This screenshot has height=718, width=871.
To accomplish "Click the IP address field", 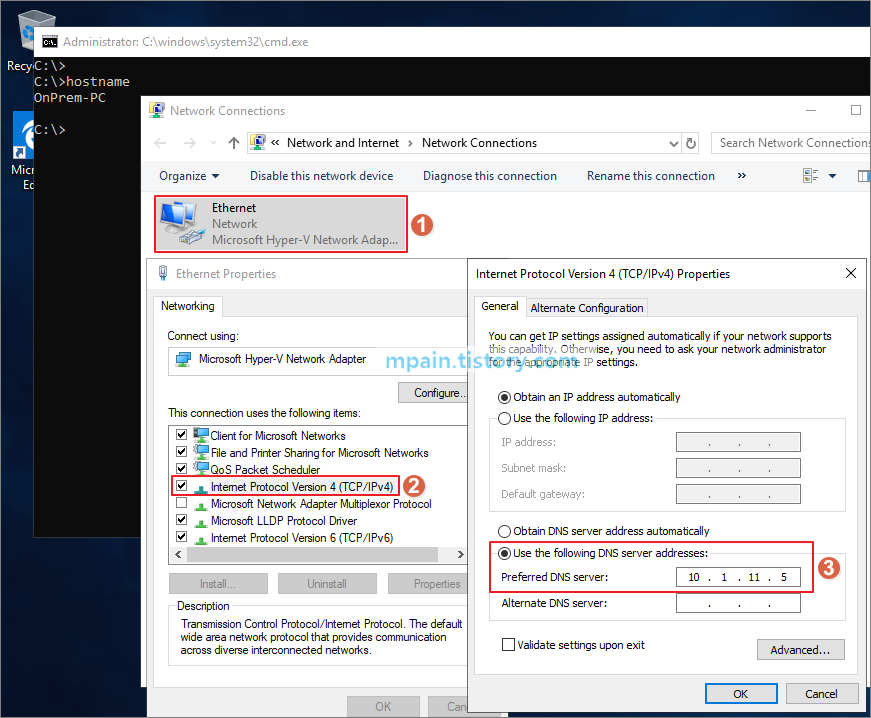I will pos(738,442).
